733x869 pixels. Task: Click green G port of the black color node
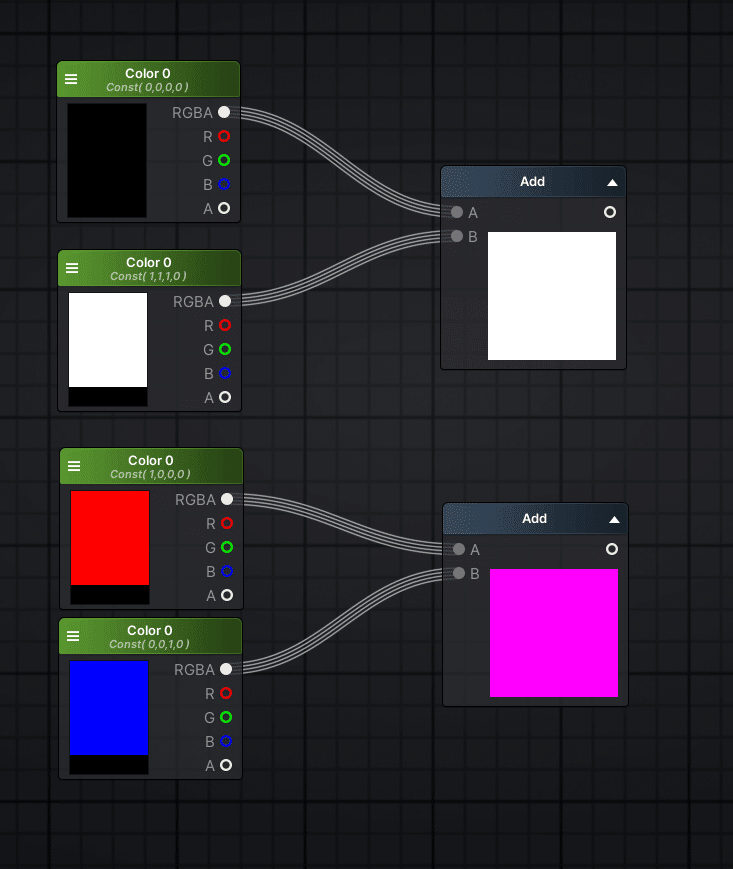(x=224, y=160)
